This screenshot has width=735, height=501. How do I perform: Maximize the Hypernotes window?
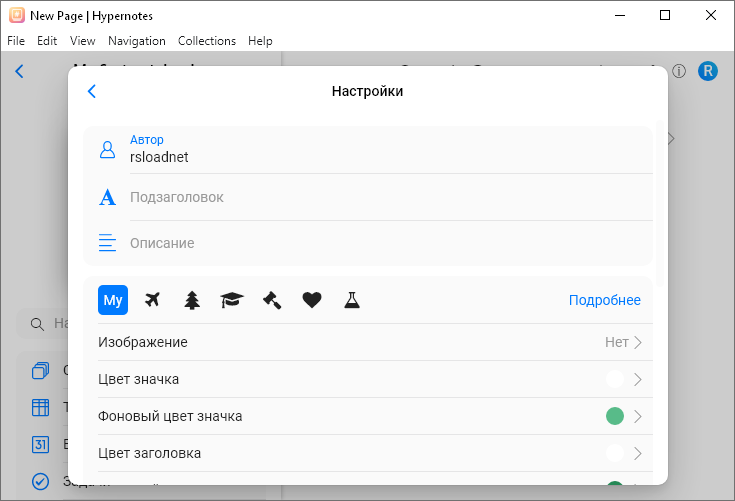pos(665,15)
